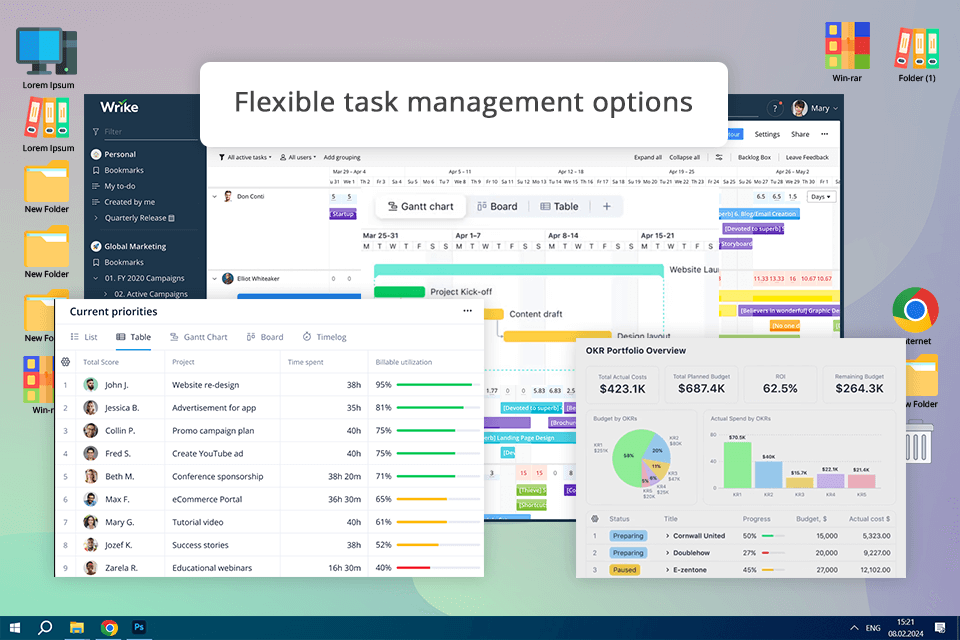Switch to the Board view tab
This screenshot has height=640, width=960.
point(497,206)
